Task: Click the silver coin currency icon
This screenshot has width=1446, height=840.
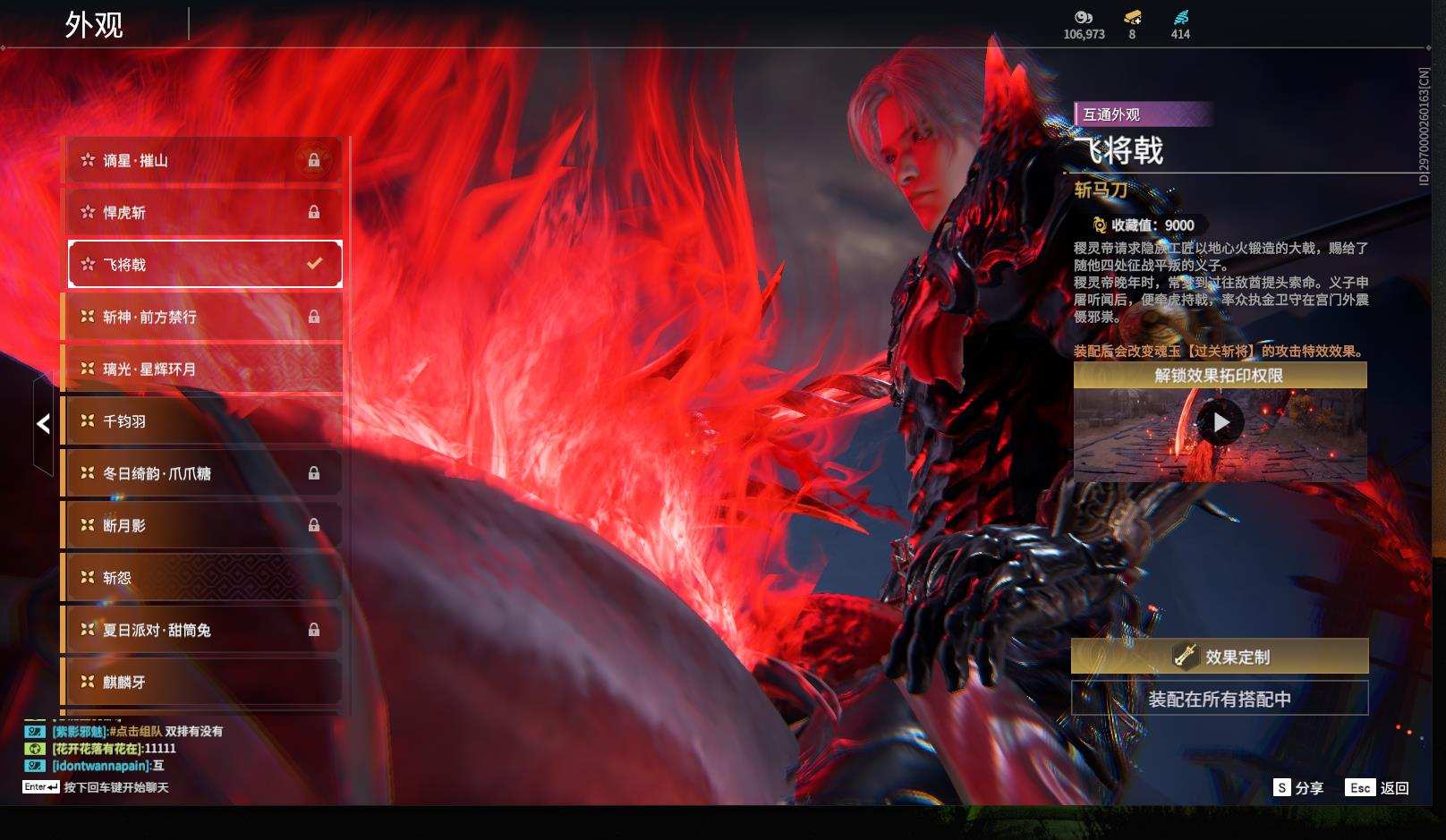Action: click(x=1084, y=17)
